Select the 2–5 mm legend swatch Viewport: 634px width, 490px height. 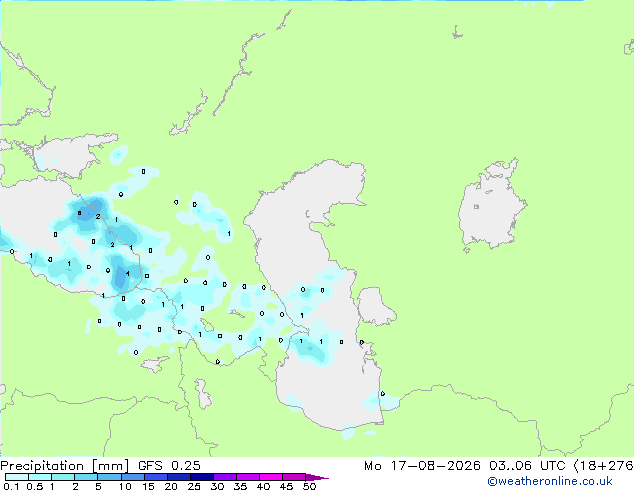[86, 477]
